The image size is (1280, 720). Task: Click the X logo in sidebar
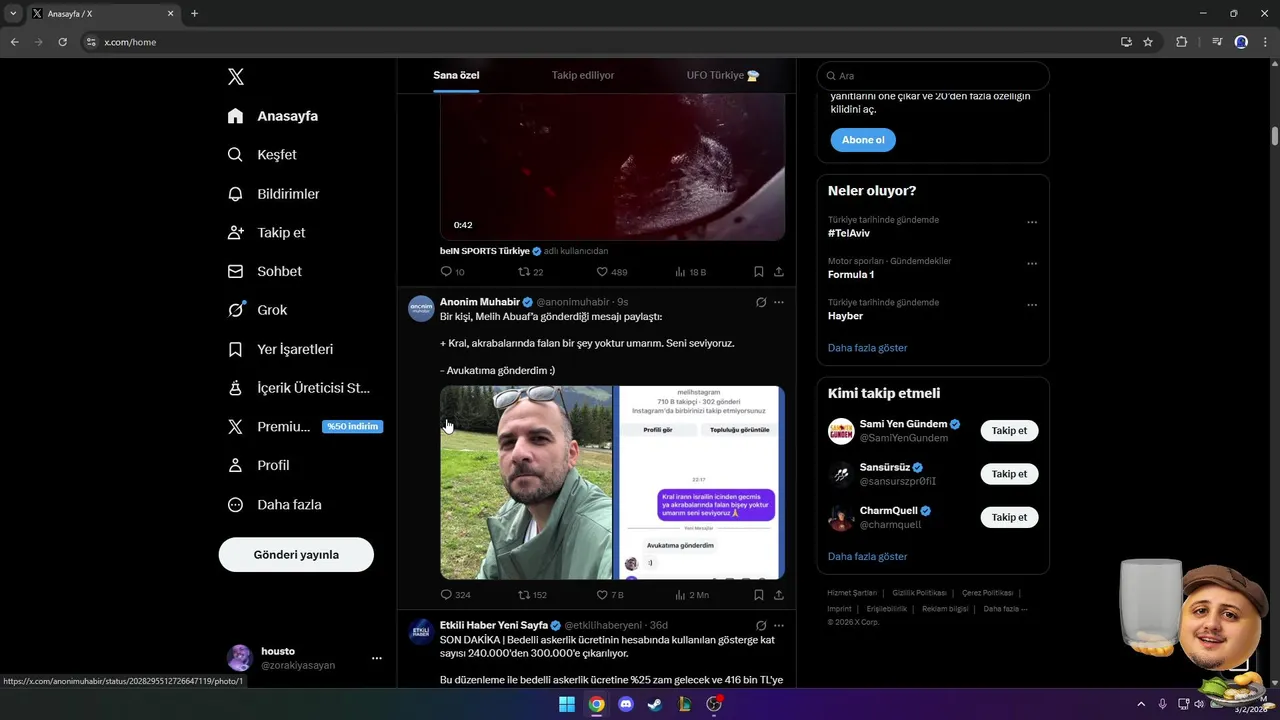tap(235, 77)
